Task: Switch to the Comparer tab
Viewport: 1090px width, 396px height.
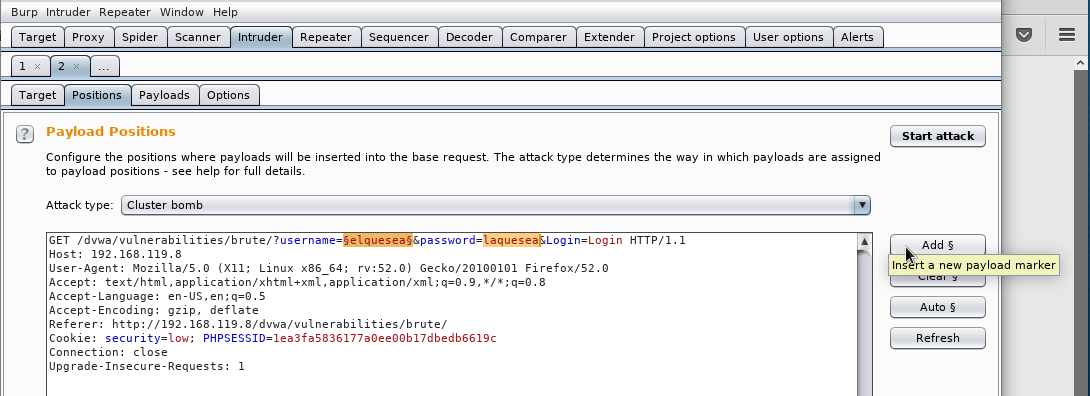Action: (x=539, y=37)
